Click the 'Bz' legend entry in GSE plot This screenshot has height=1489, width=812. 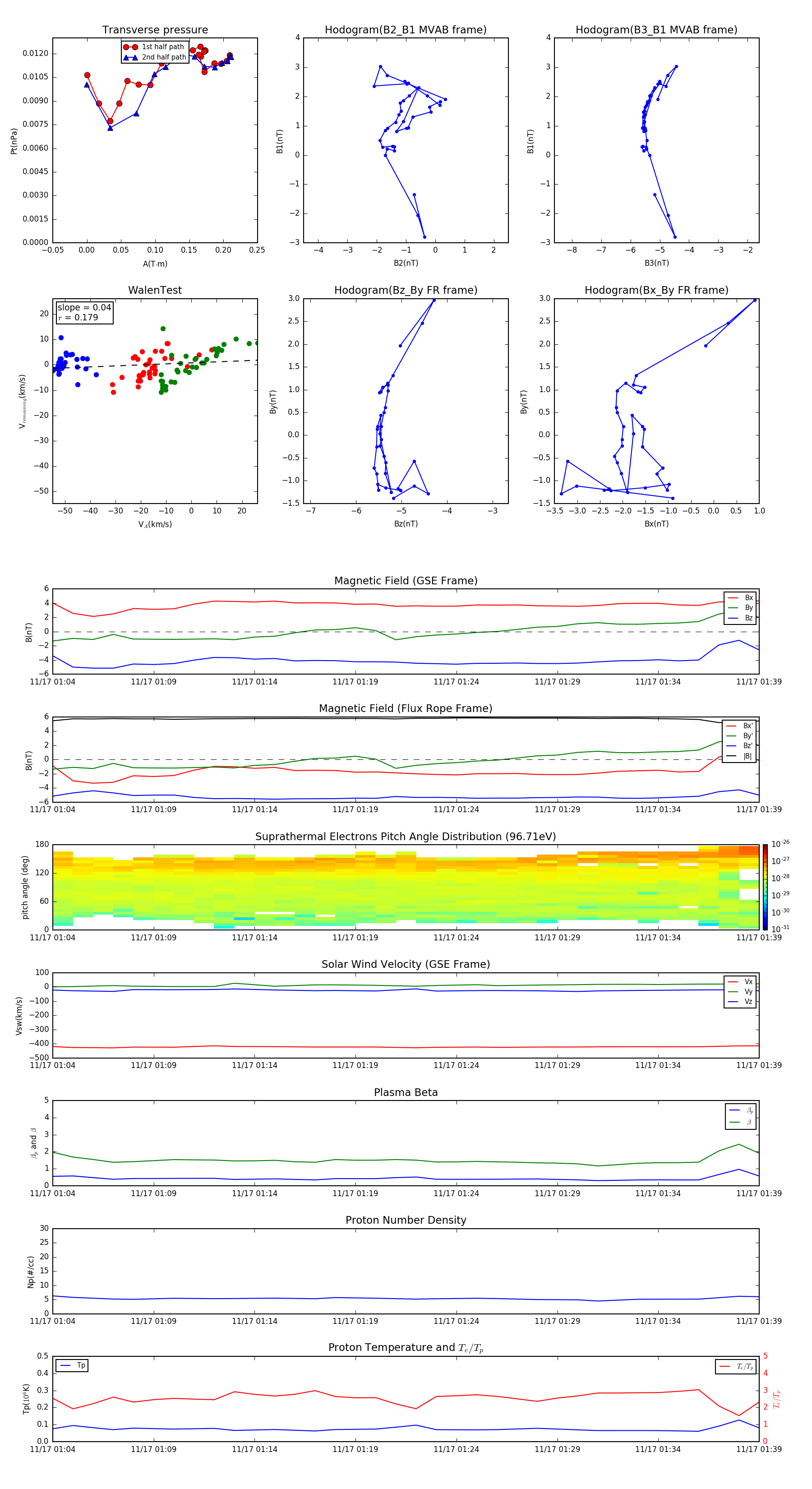pos(740,618)
